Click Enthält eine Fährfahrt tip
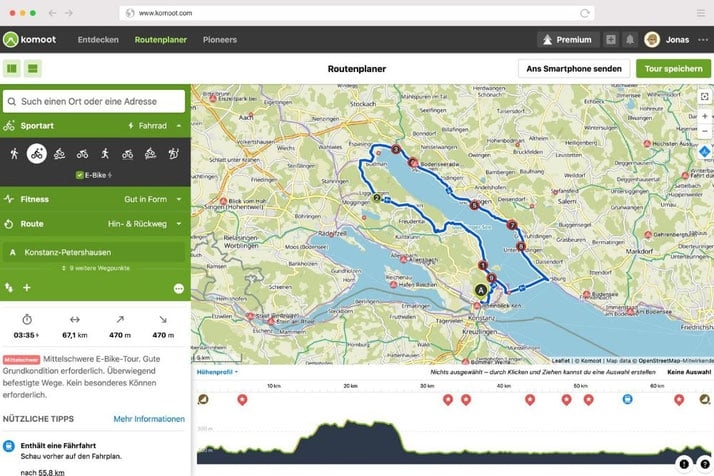 click(x=58, y=445)
